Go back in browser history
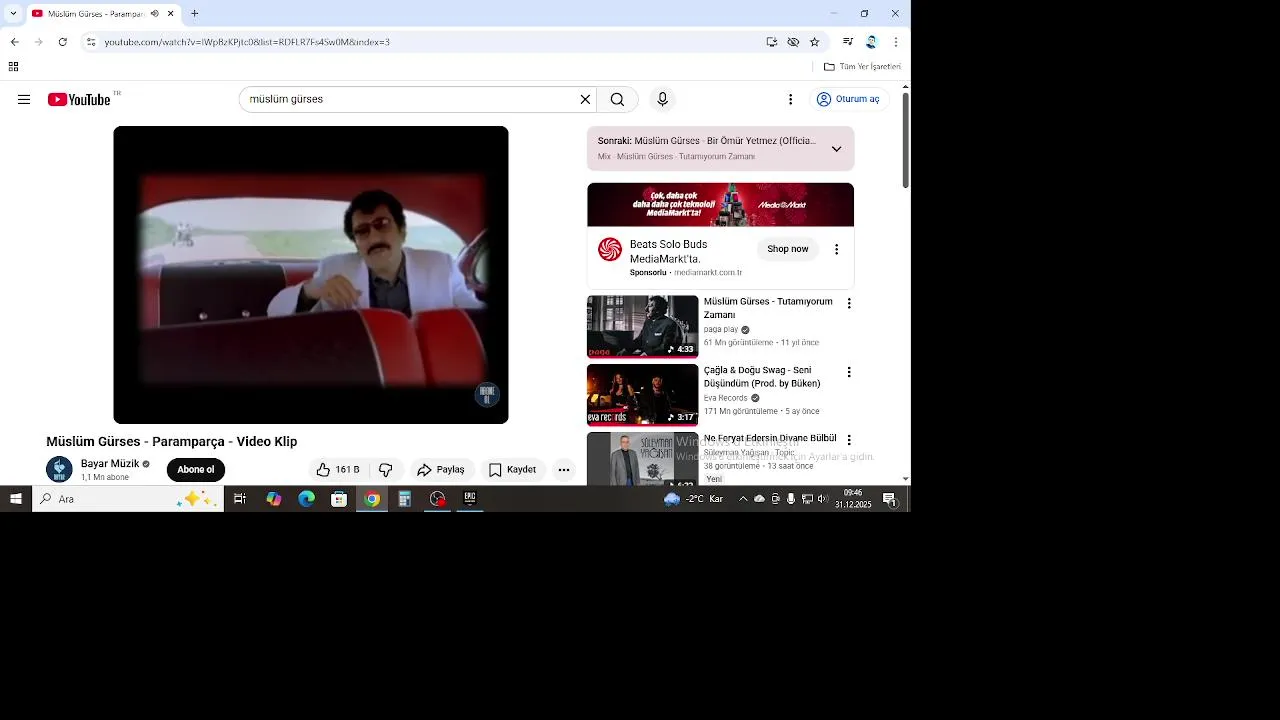 (14, 42)
